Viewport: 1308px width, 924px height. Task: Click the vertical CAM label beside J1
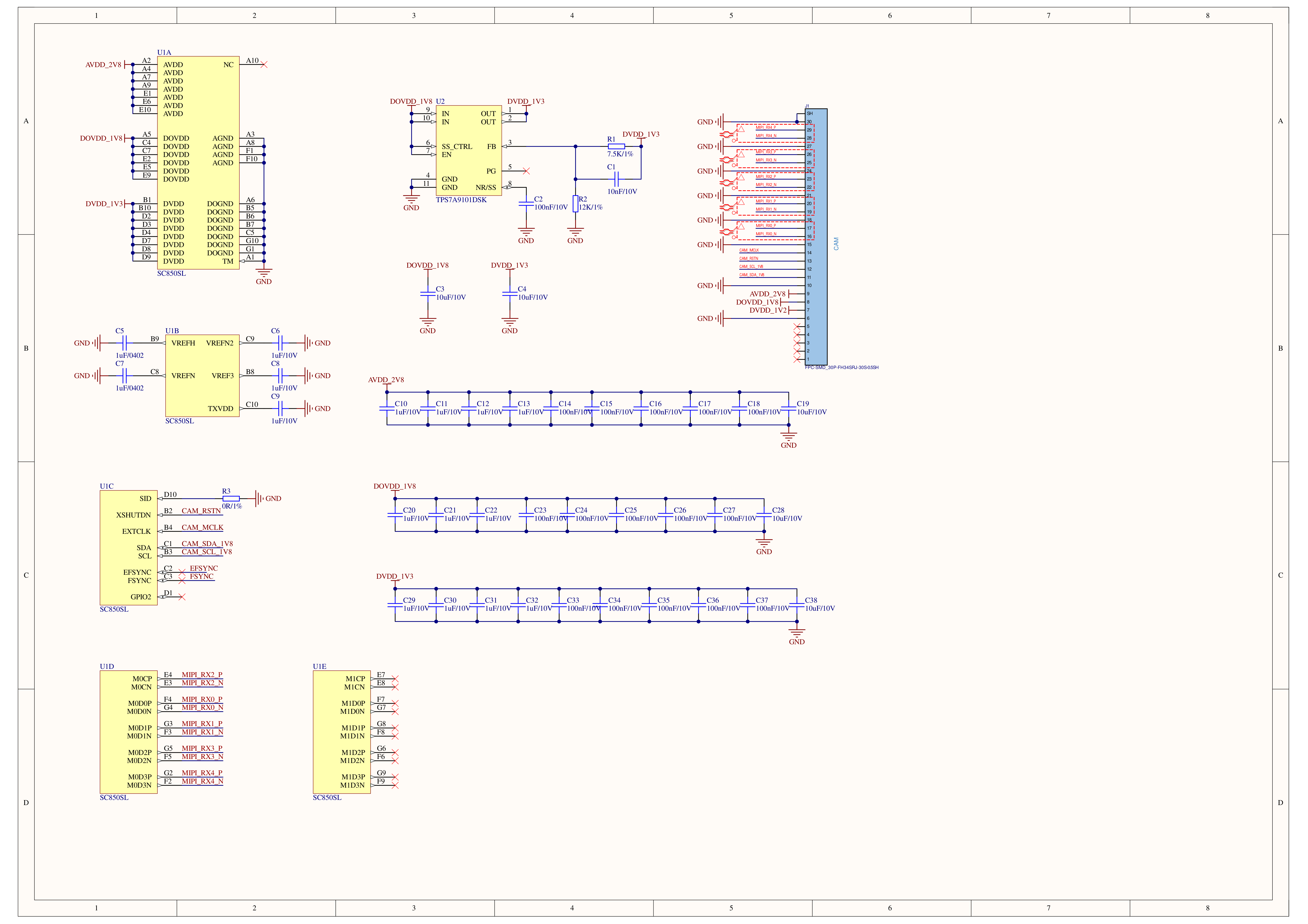coord(836,244)
